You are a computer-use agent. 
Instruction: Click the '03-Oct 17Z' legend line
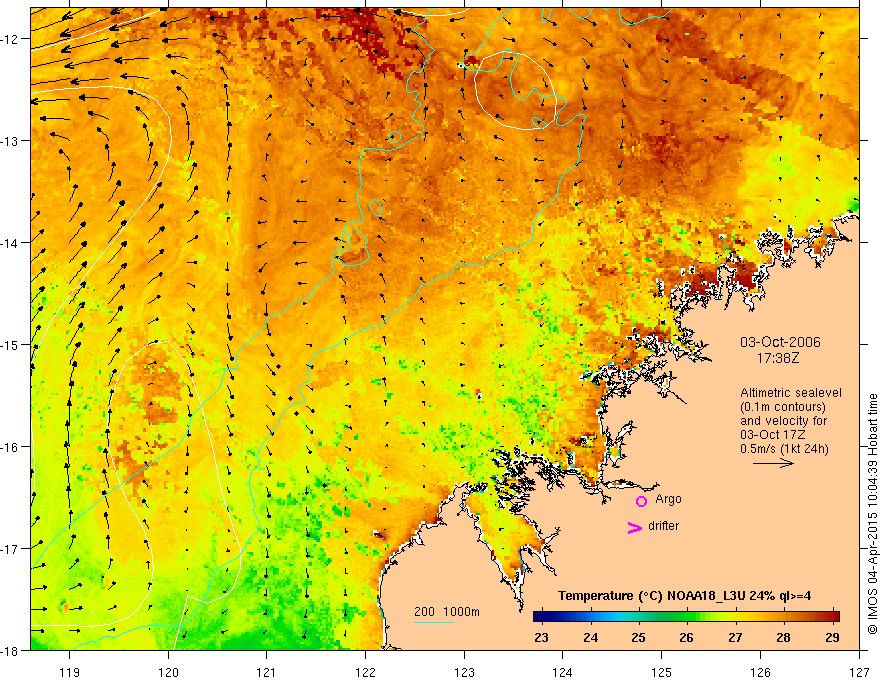coord(771,435)
